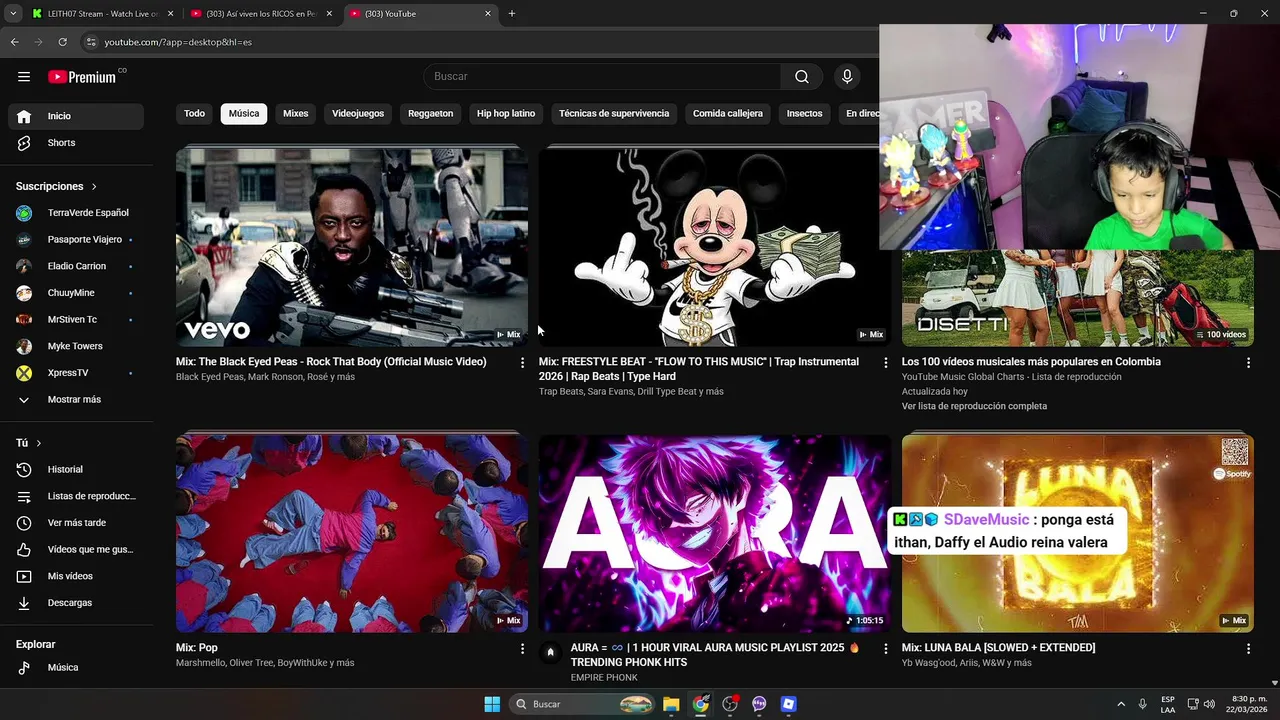Screen dimensions: 1280x720
Task: Click the EMPIRE PHONK channel avatar
Action: click(x=550, y=652)
